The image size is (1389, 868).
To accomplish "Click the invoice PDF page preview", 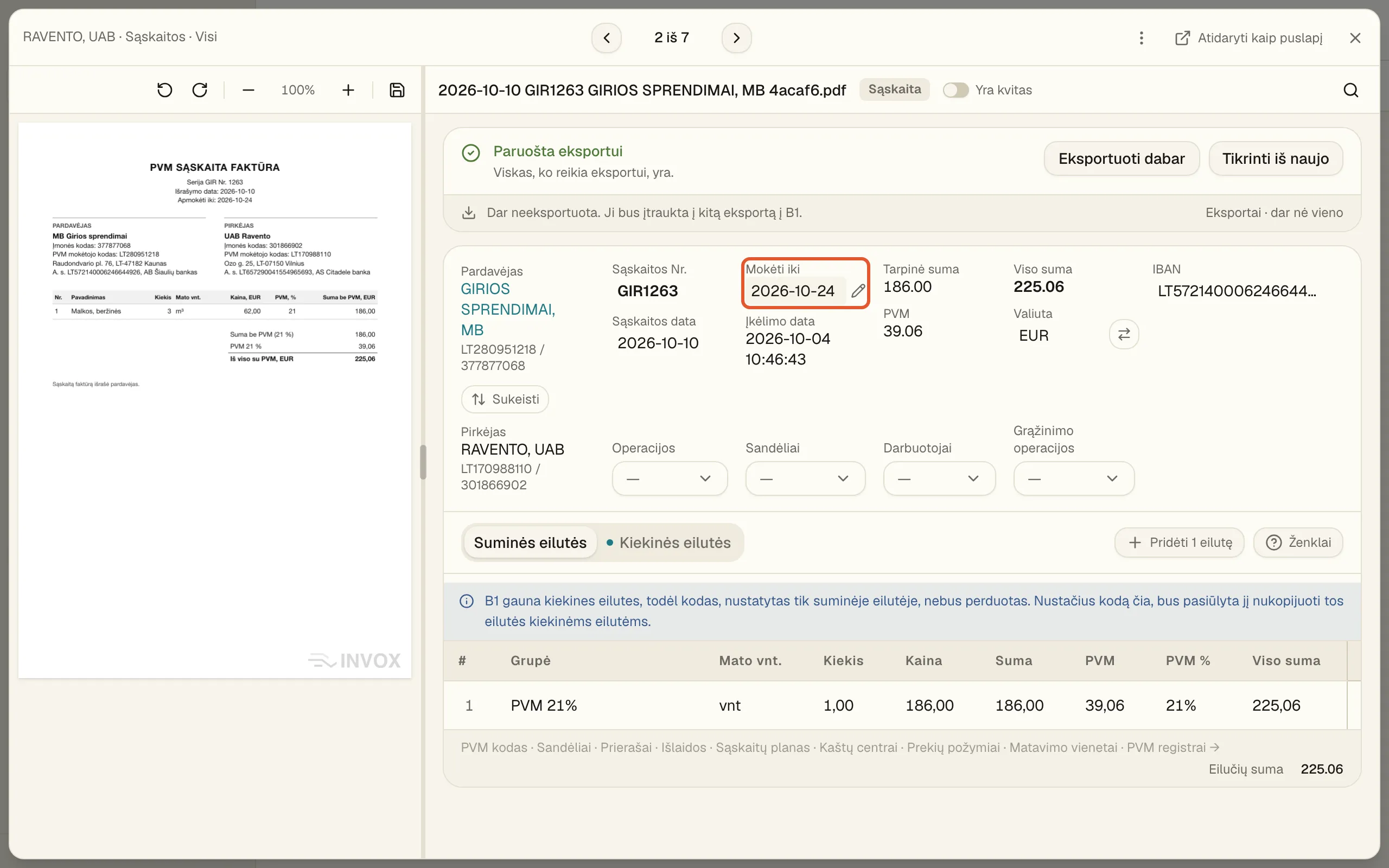I will pos(215,400).
